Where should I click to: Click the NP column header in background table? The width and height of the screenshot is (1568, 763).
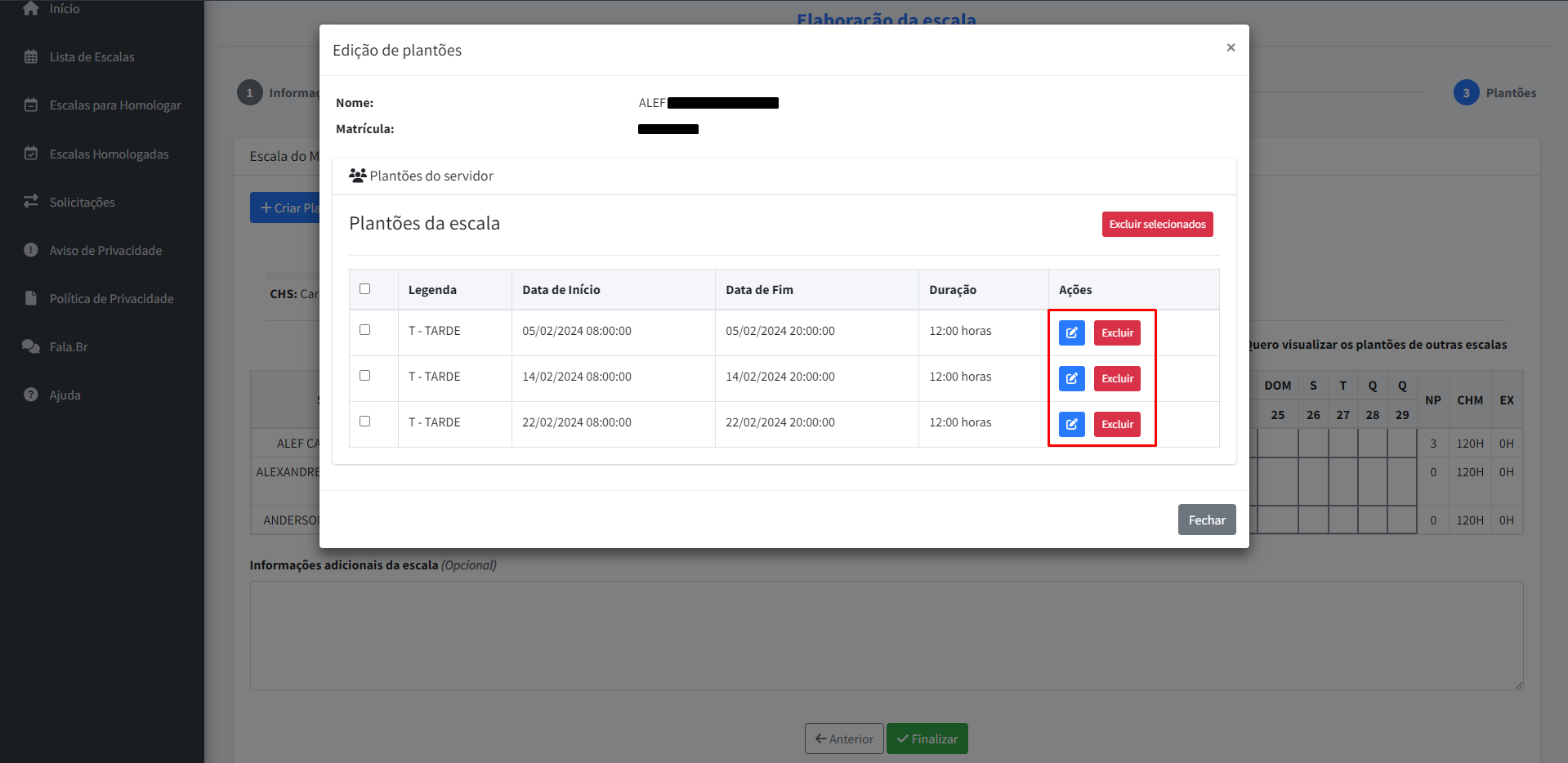1433,400
